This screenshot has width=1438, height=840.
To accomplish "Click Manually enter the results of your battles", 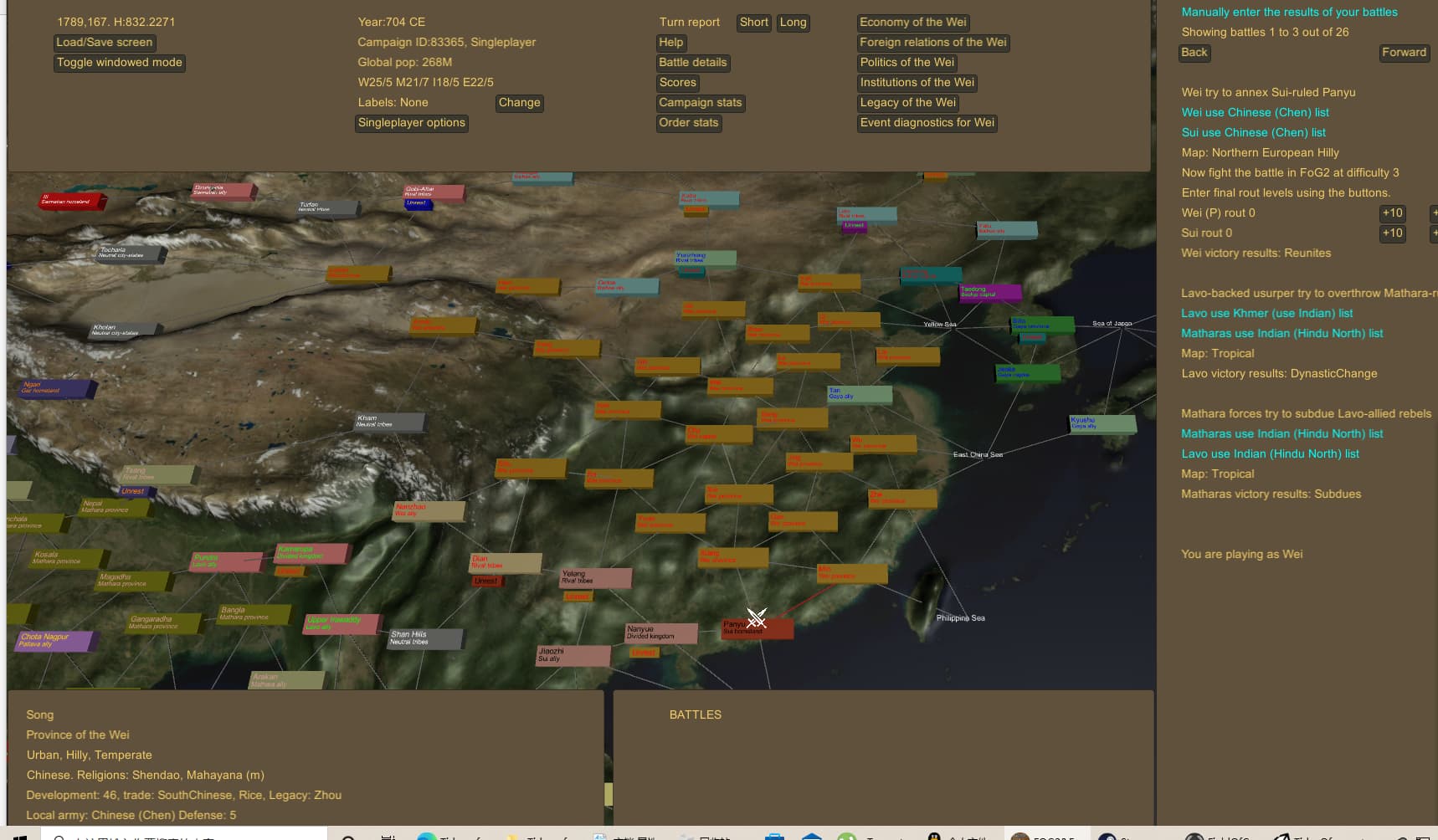I will point(1290,12).
